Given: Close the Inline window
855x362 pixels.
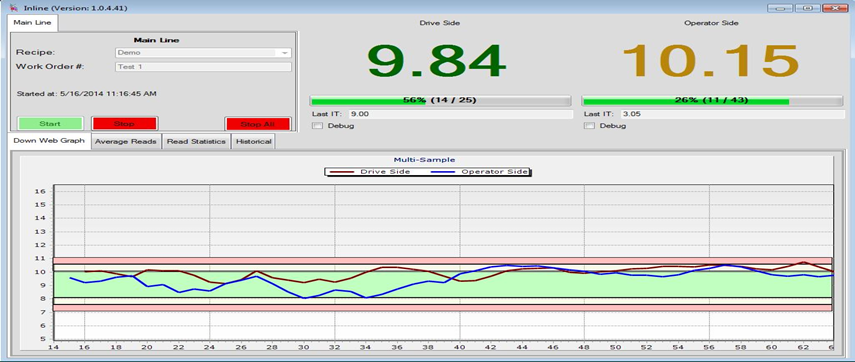Looking at the screenshot, I should 834,8.
